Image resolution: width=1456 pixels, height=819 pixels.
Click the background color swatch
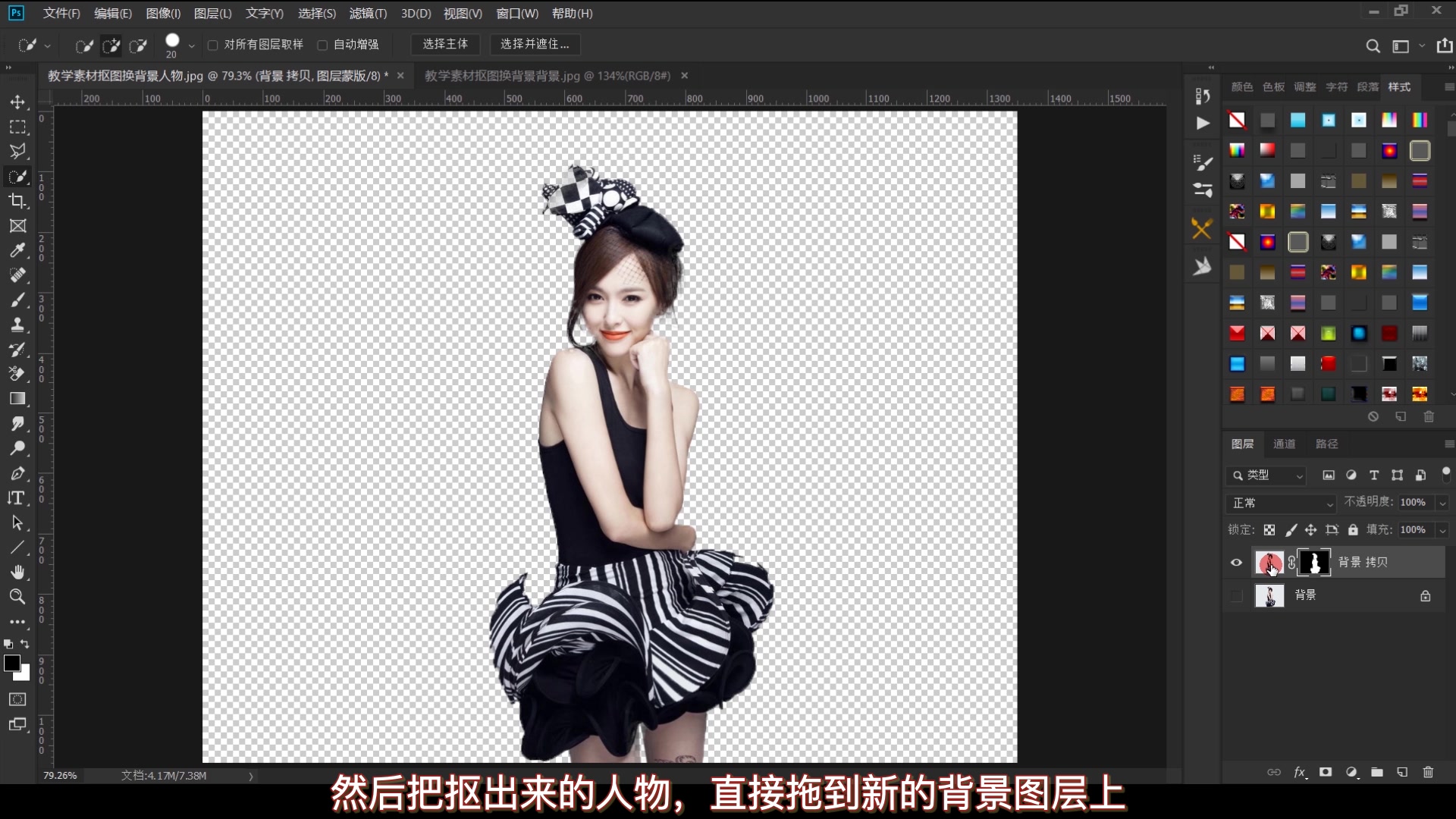(x=26, y=674)
